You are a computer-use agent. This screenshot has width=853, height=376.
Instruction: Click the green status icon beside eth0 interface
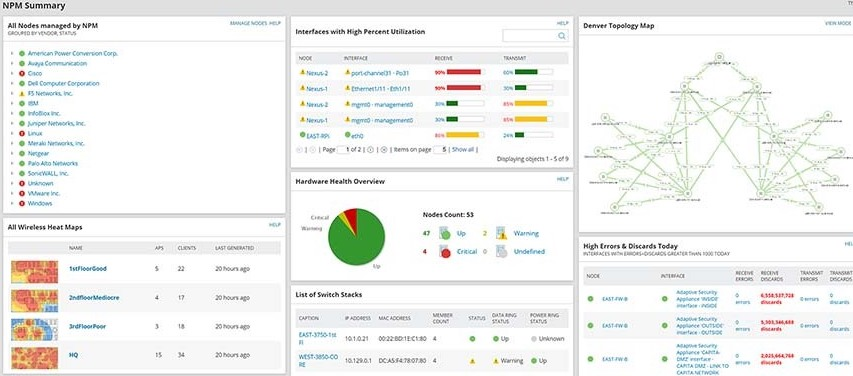(347, 135)
